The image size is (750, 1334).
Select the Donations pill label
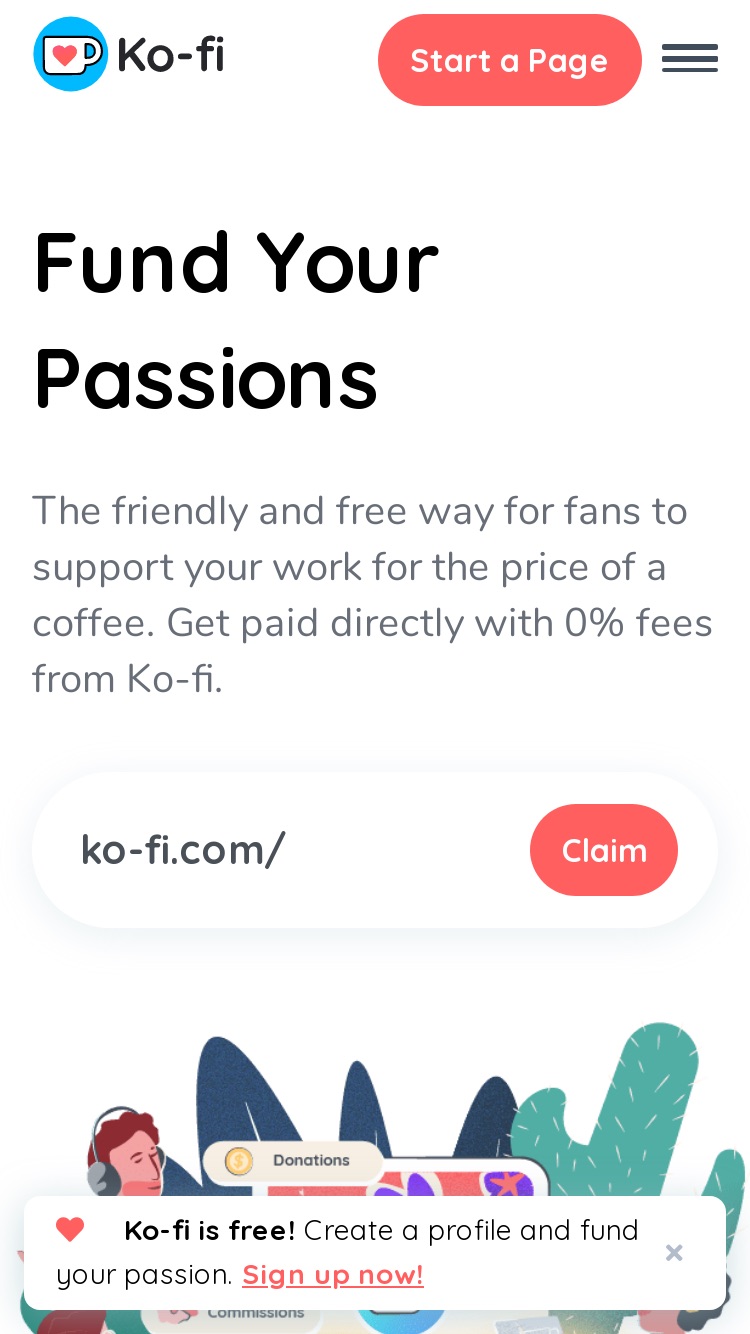(311, 1160)
